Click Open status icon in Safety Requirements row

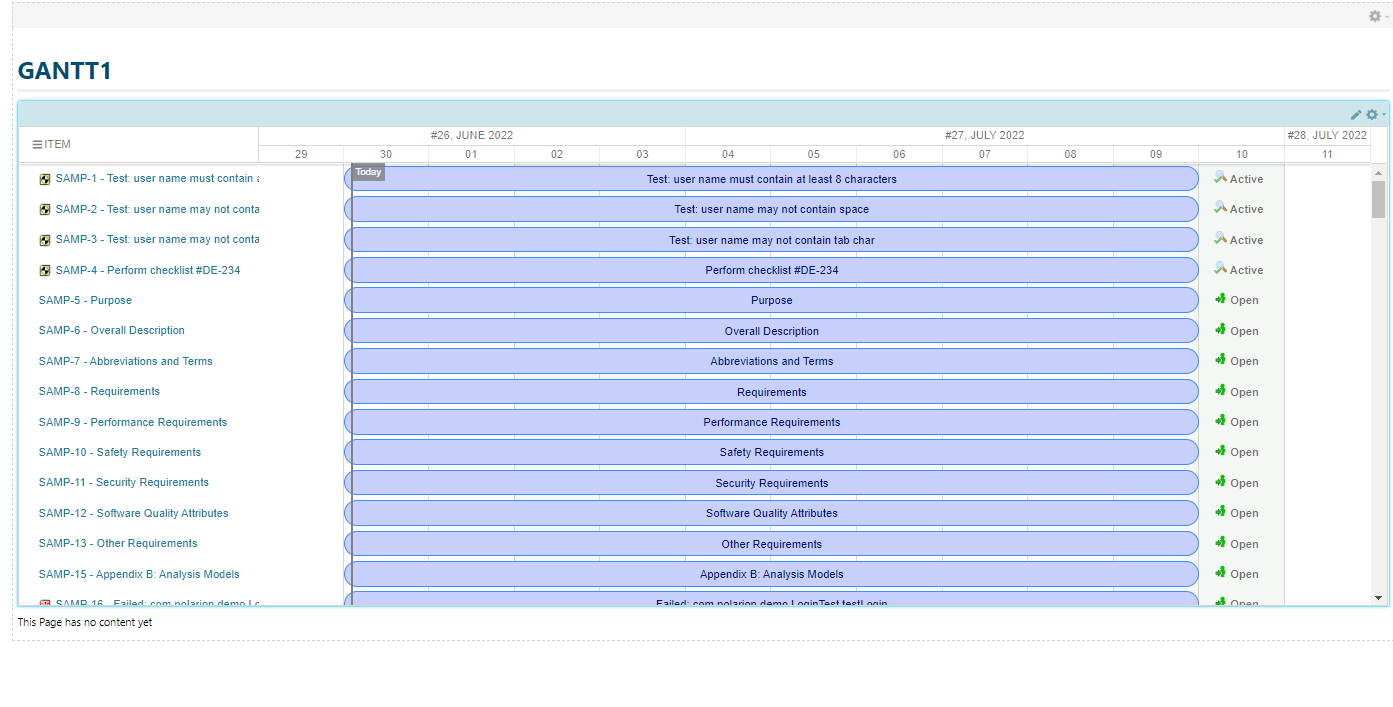pos(1220,451)
